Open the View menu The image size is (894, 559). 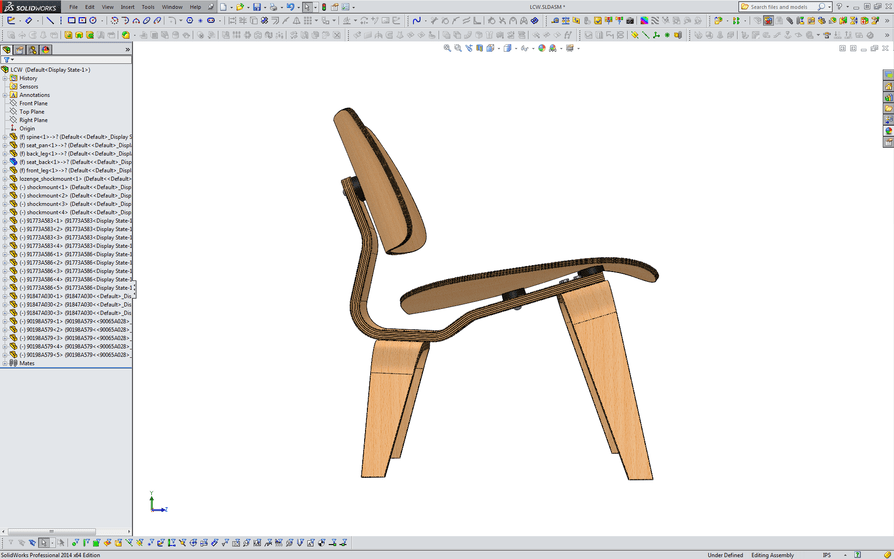pos(107,7)
